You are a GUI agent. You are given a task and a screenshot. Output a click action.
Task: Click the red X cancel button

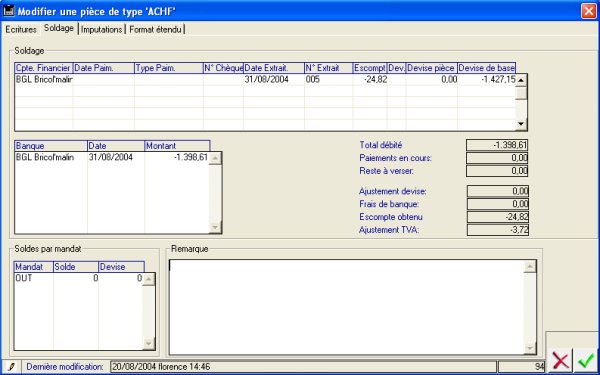coord(560,360)
